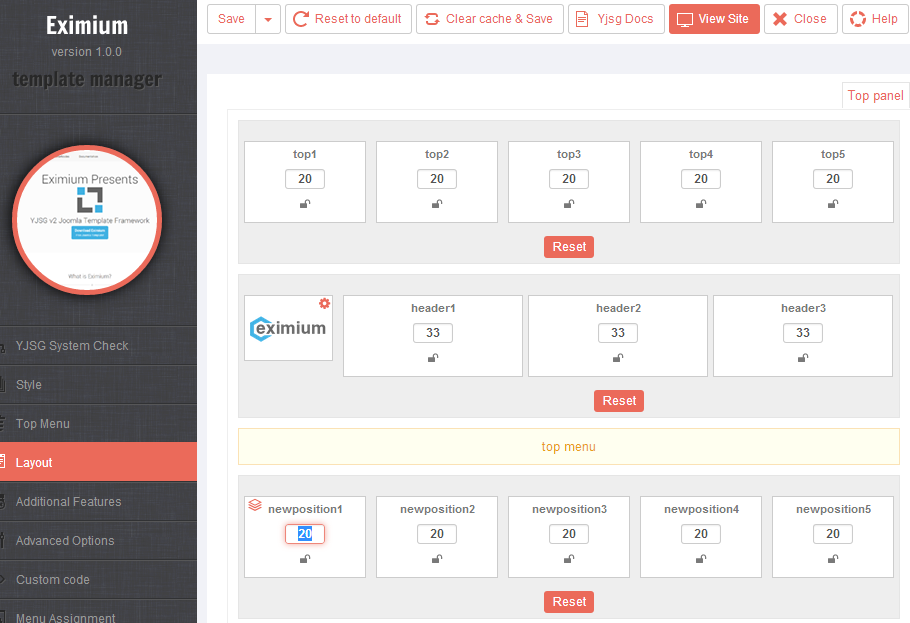
Task: Click the layers icon beside newposition1
Action: 255,505
